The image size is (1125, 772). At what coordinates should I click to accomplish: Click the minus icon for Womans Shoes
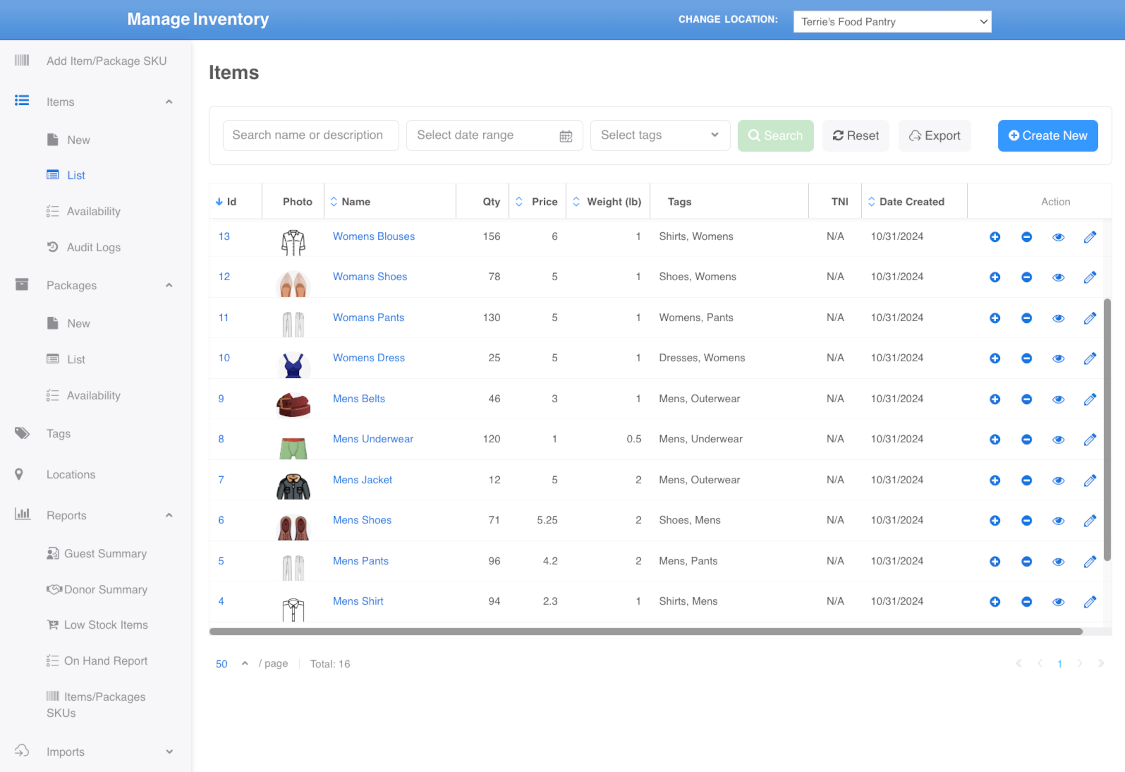click(1026, 277)
